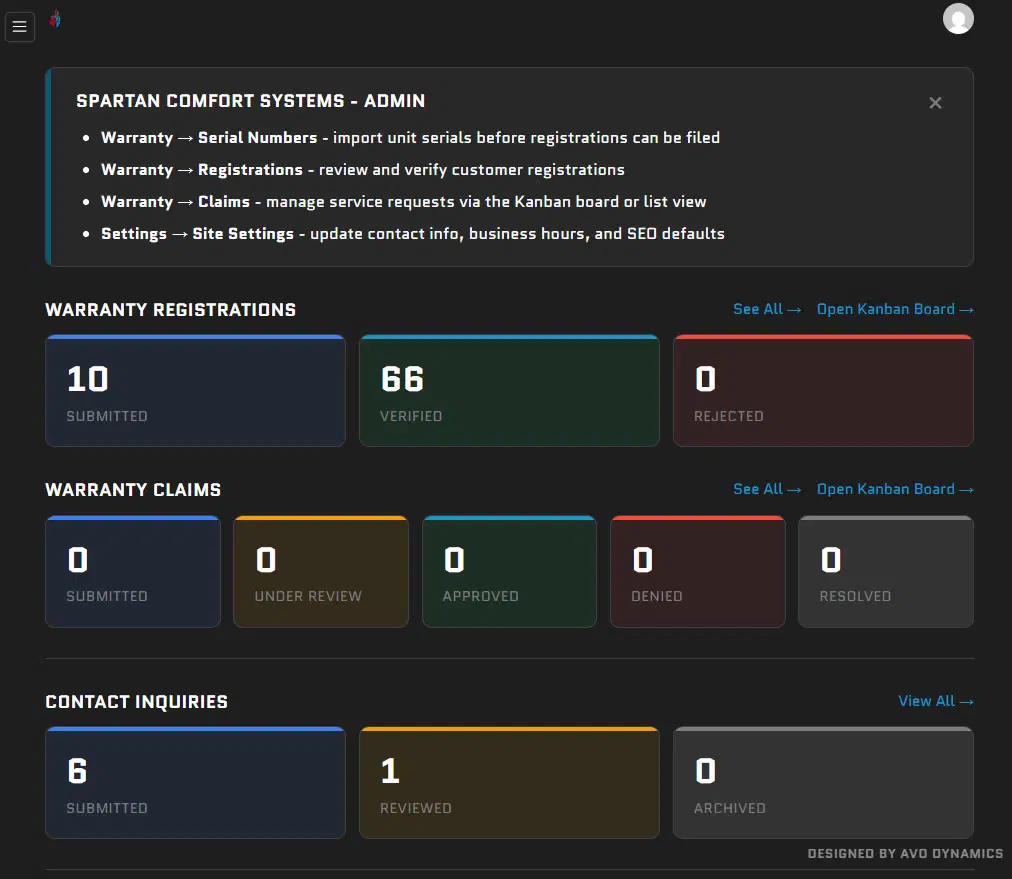
Task: Open the Resolved claims card
Action: (886, 571)
